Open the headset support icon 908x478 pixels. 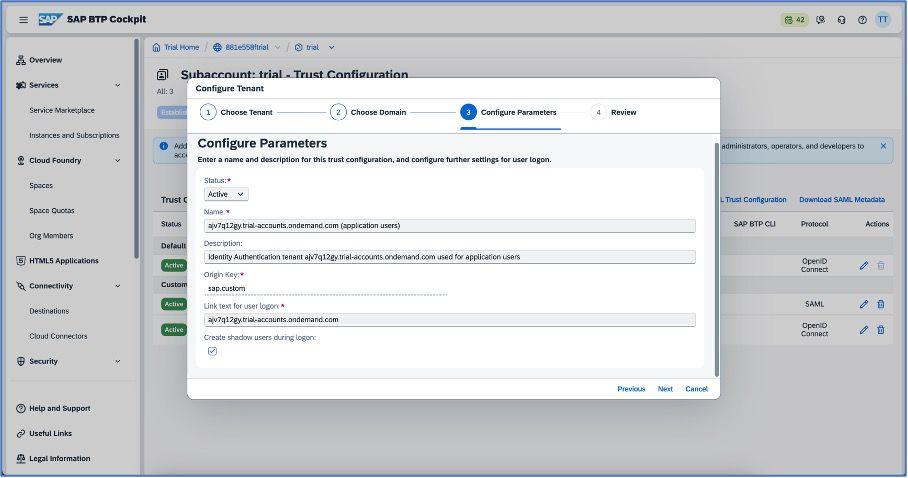pos(841,20)
